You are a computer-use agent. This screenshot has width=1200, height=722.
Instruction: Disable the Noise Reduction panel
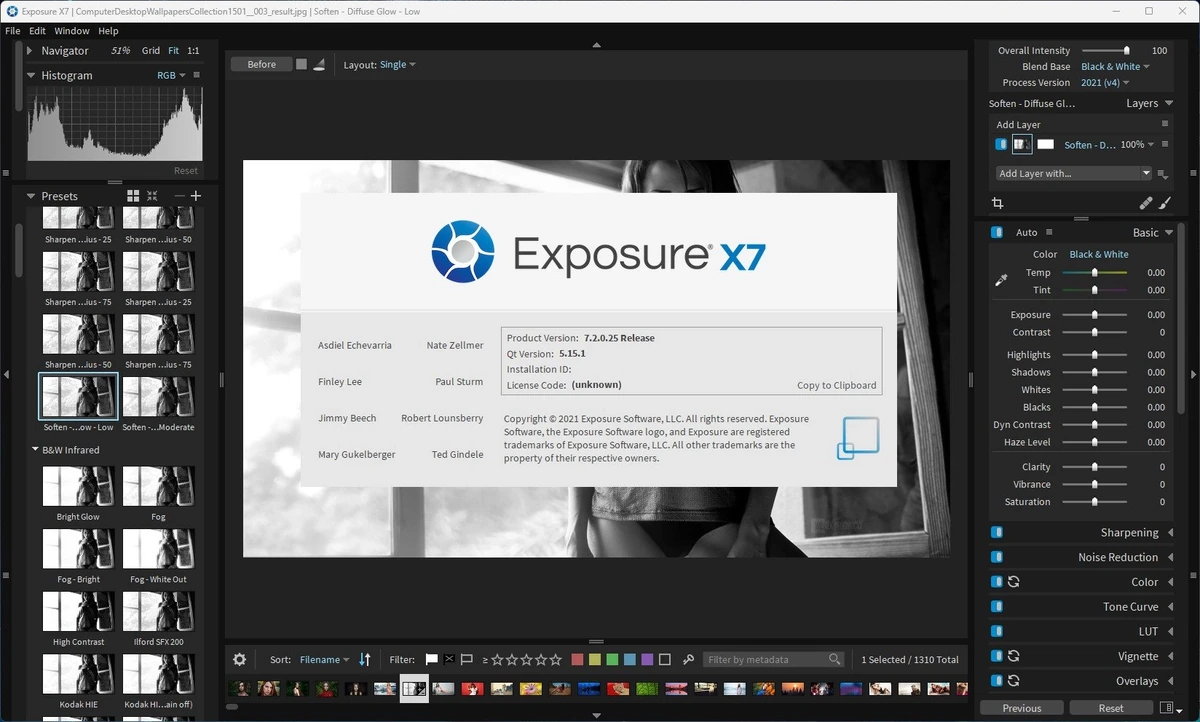997,557
